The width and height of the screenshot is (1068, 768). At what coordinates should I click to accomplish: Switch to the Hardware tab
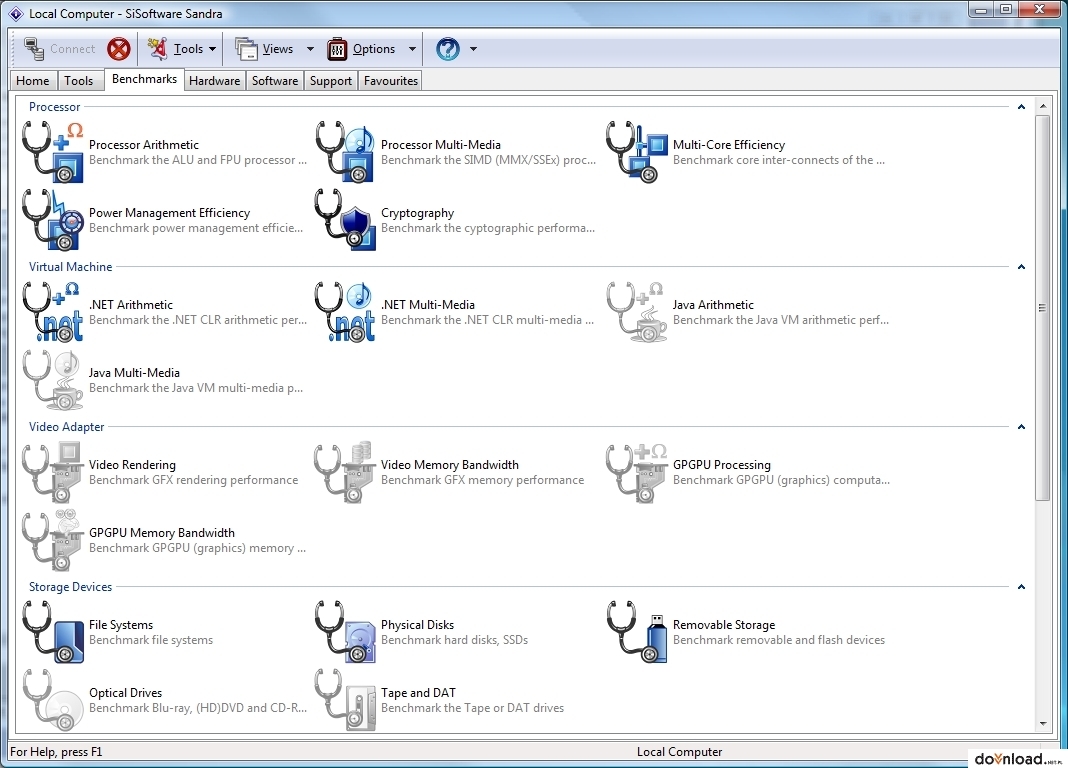point(215,80)
